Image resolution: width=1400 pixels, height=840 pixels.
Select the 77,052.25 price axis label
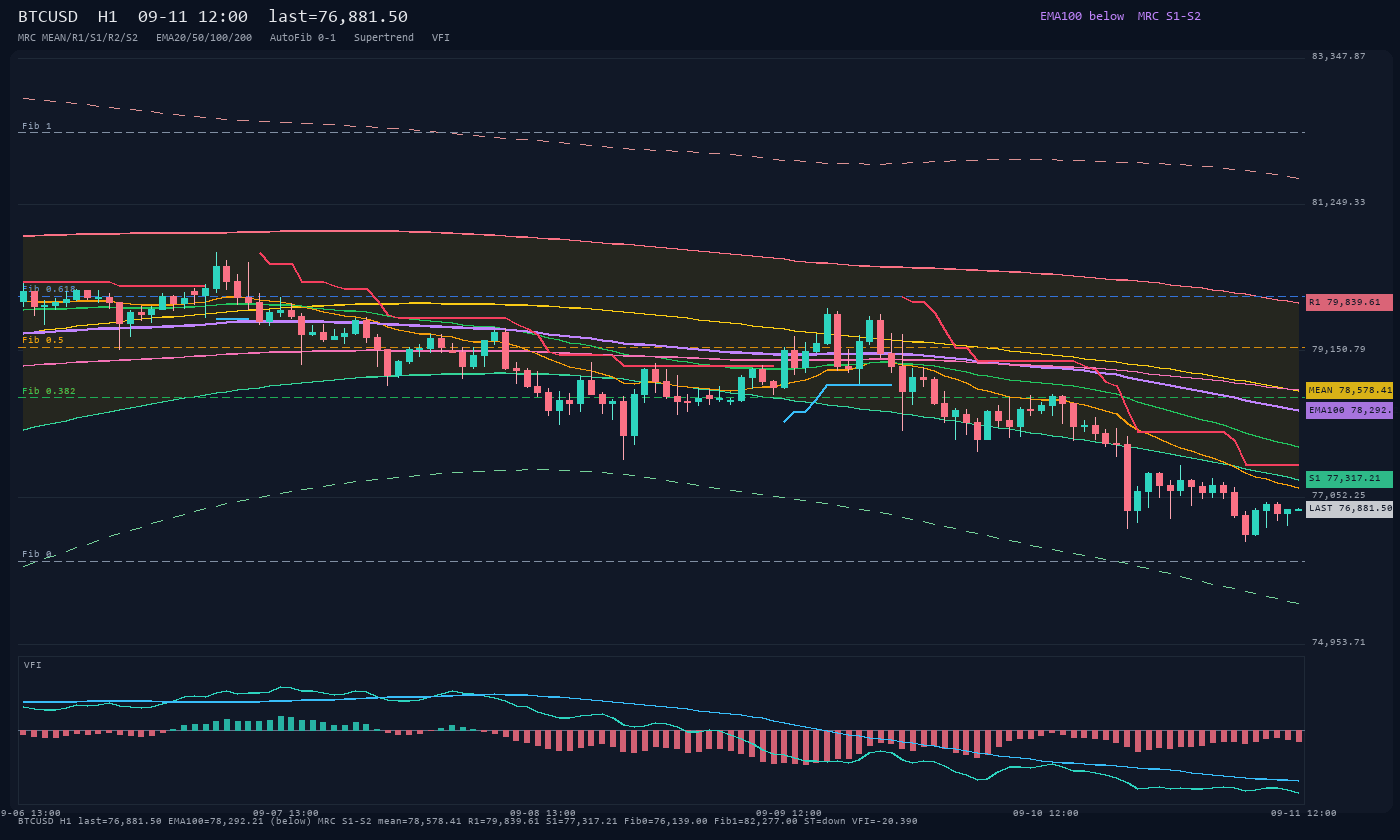point(1339,495)
